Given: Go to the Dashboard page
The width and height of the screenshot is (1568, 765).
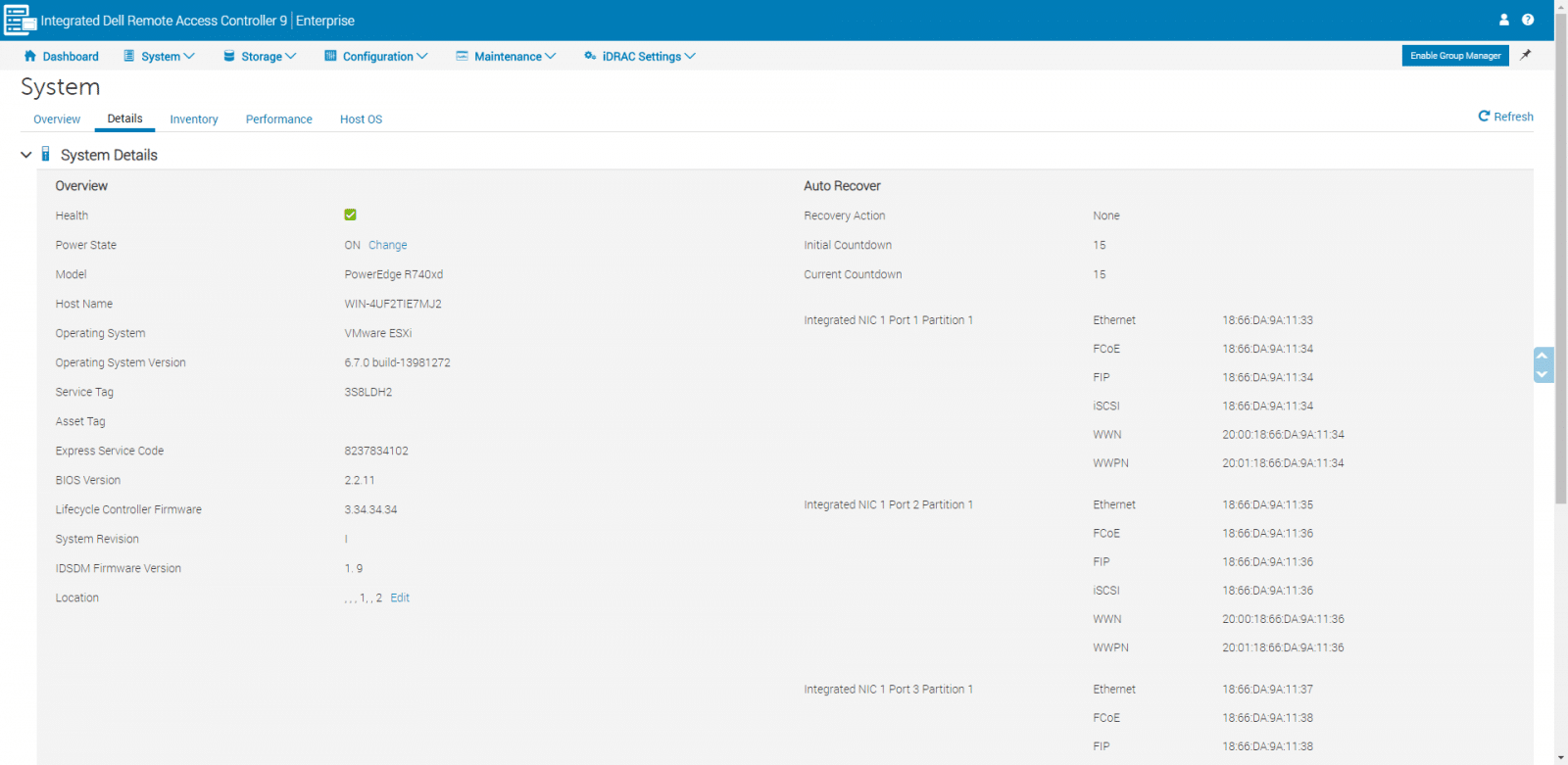Looking at the screenshot, I should (x=71, y=57).
